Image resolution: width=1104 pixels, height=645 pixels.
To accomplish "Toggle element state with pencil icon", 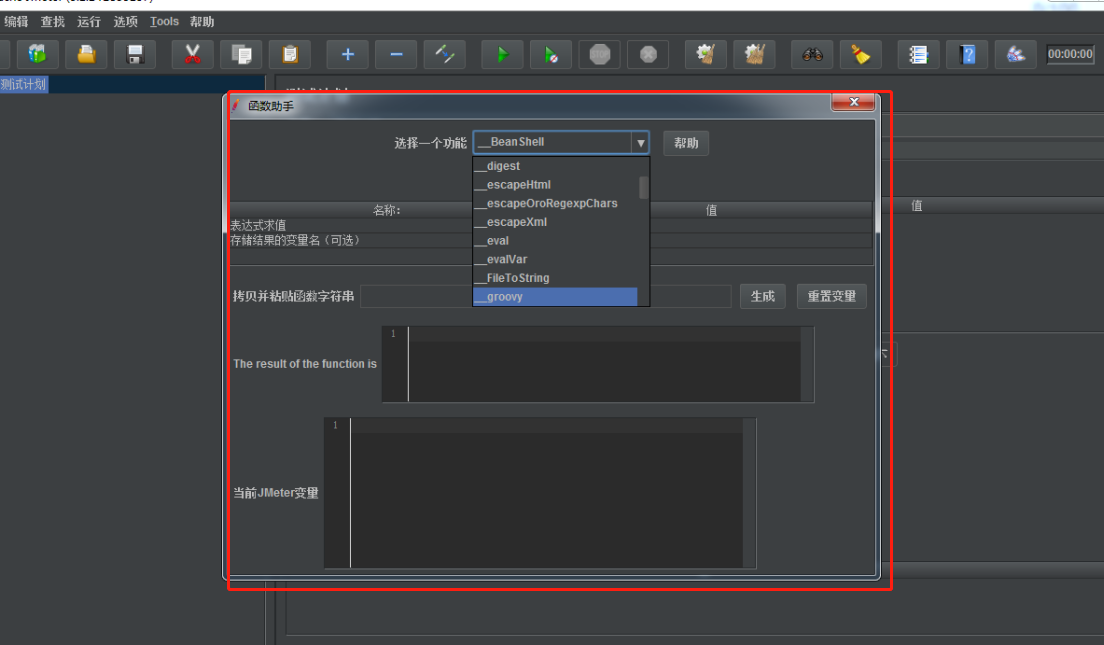I will click(x=445, y=55).
